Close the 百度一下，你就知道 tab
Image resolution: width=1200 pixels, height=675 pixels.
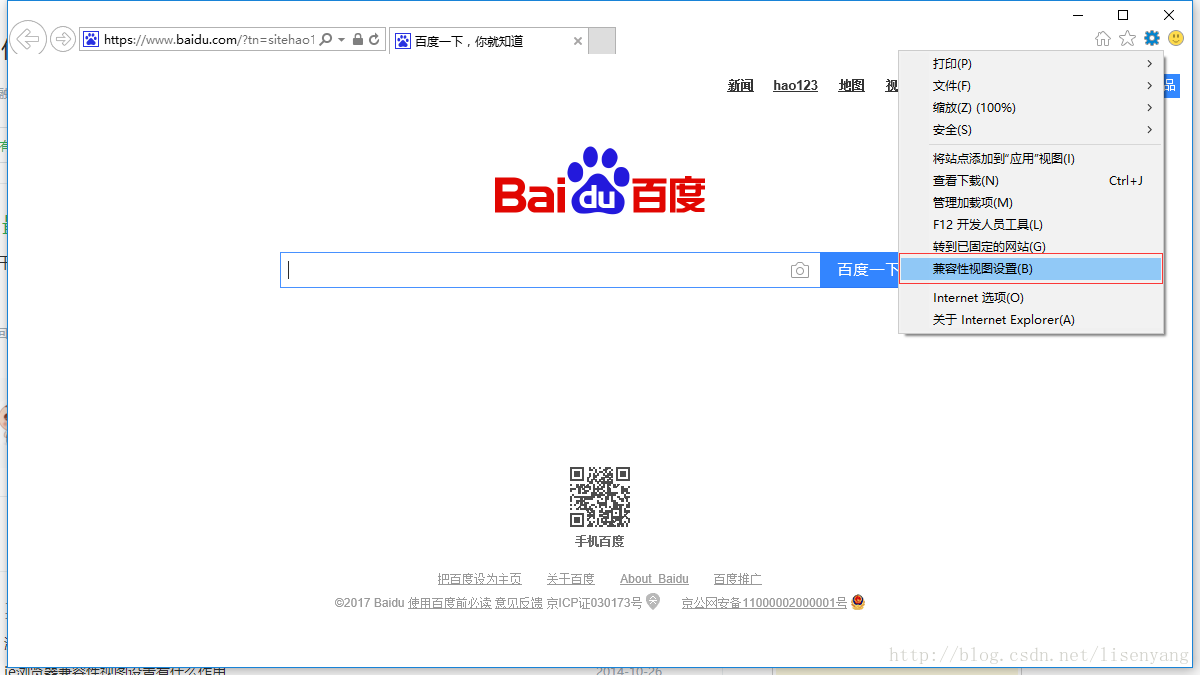(577, 41)
